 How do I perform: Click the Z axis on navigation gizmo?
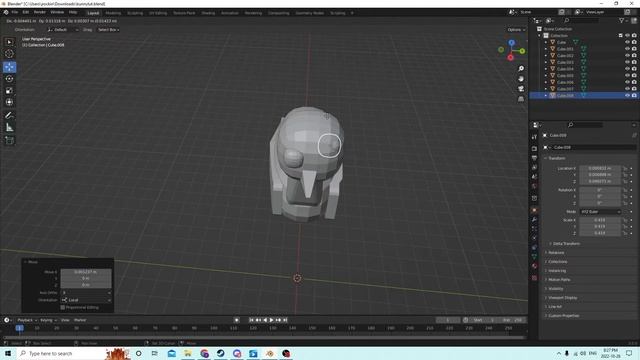click(x=511, y=42)
